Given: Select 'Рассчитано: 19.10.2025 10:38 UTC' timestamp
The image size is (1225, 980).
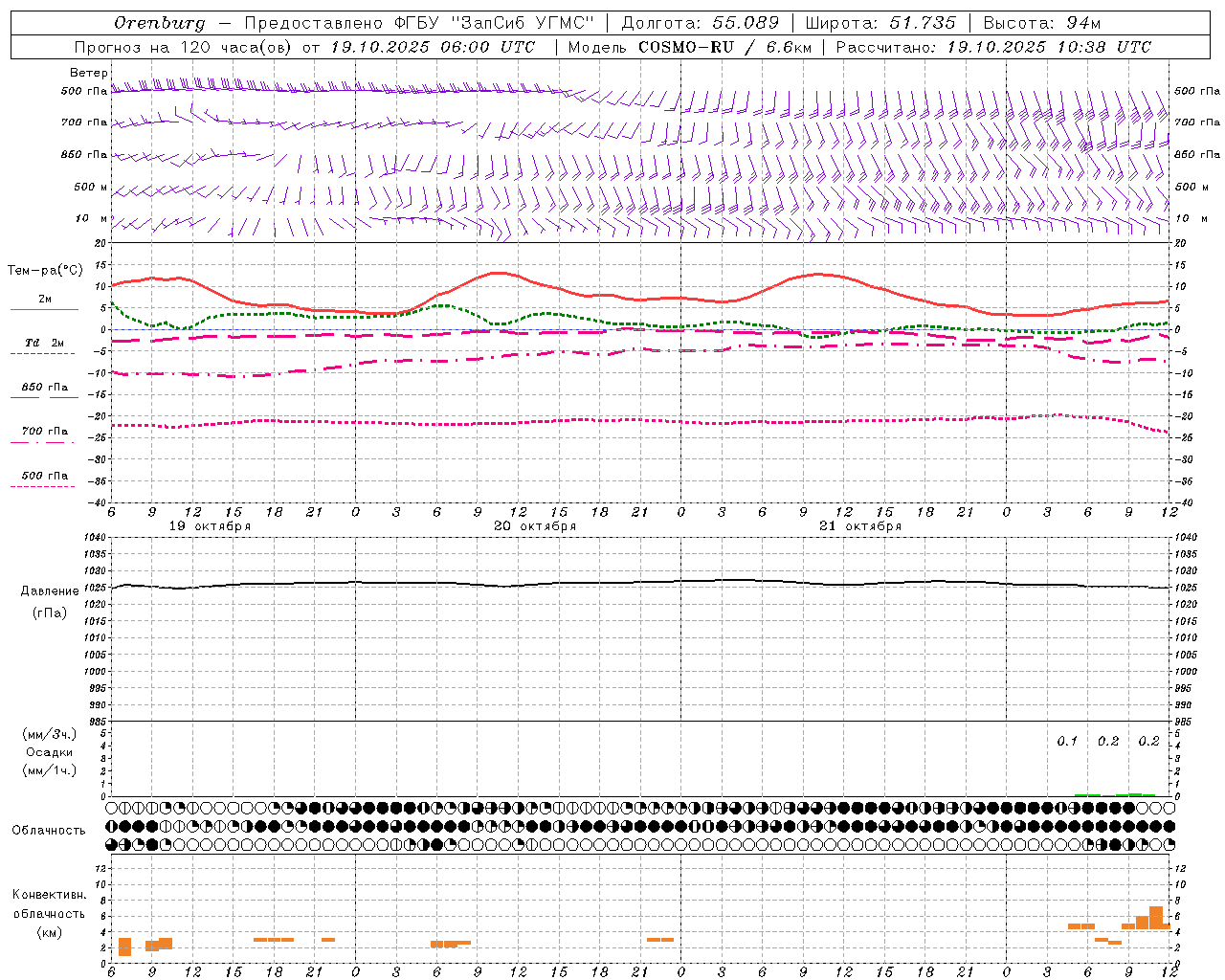Looking at the screenshot, I should coord(993,47).
